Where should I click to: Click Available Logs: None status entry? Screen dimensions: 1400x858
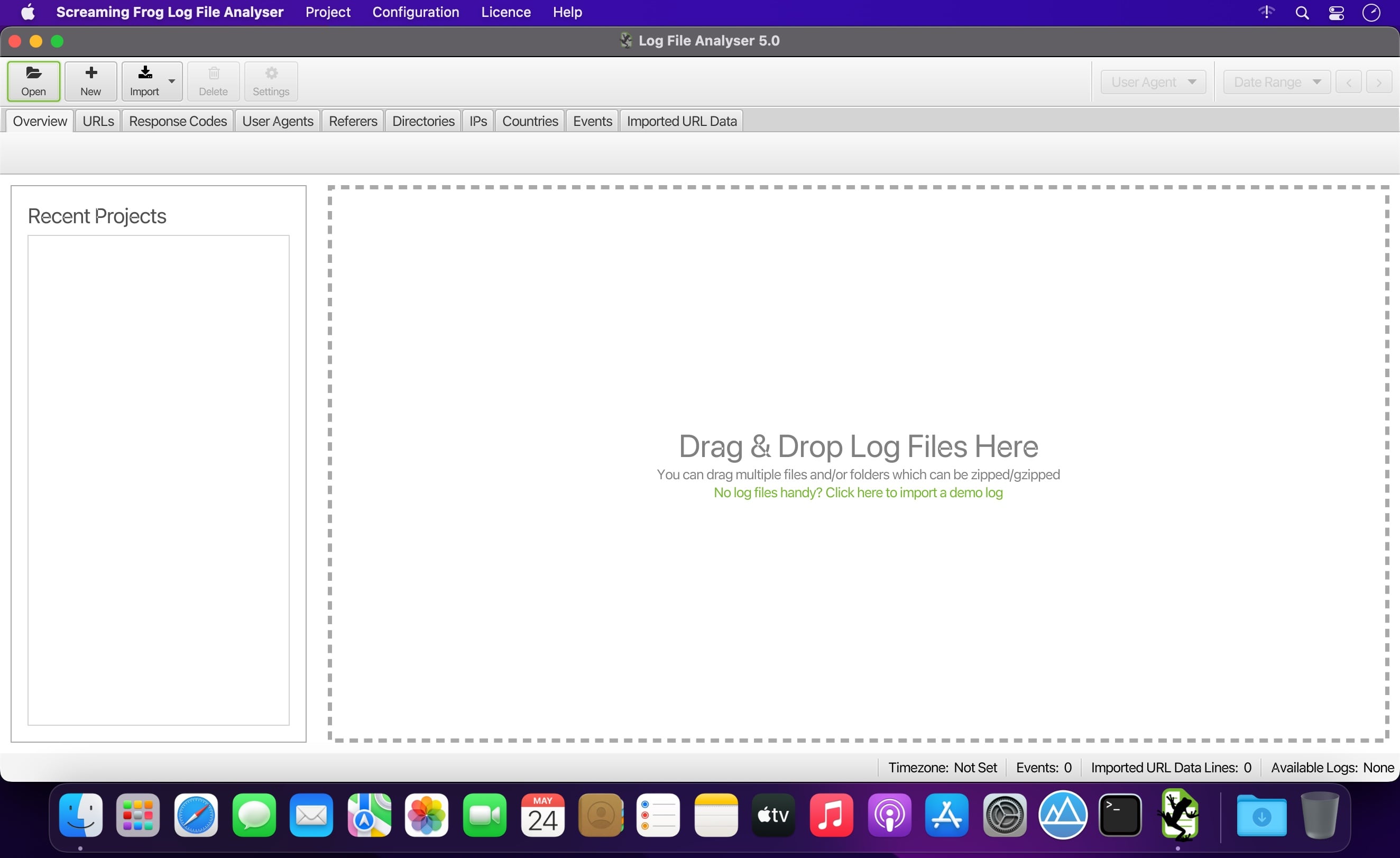(x=1332, y=768)
